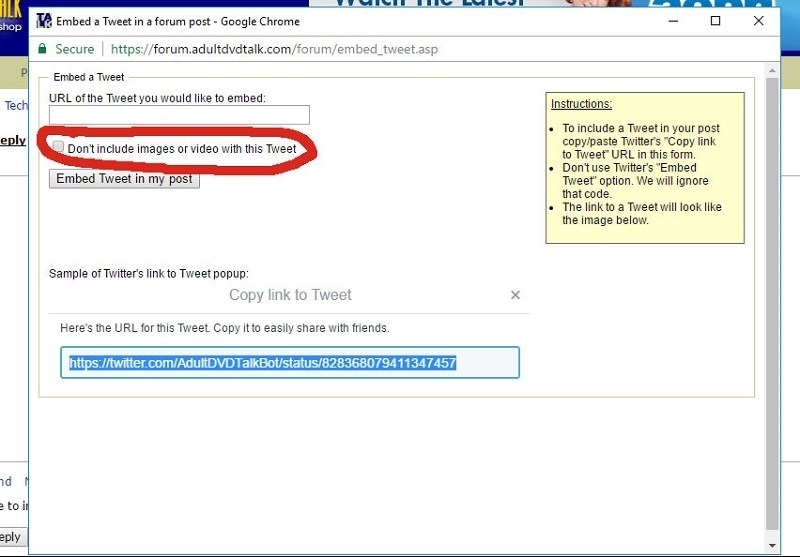Click 'The link to a Tweet will look like' instruction
800x557 pixels.
(642, 214)
